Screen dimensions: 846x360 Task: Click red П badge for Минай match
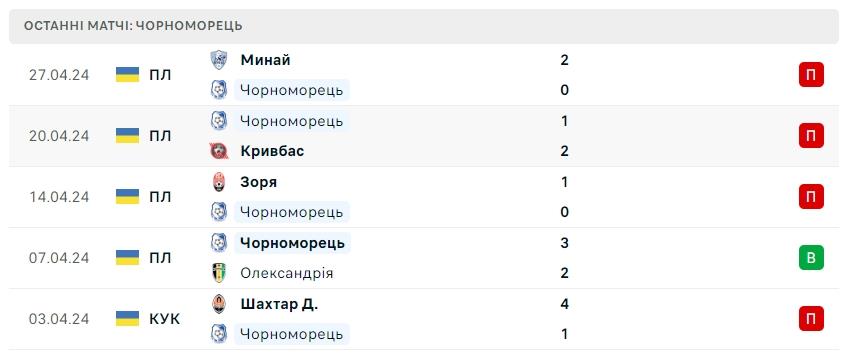(x=811, y=74)
